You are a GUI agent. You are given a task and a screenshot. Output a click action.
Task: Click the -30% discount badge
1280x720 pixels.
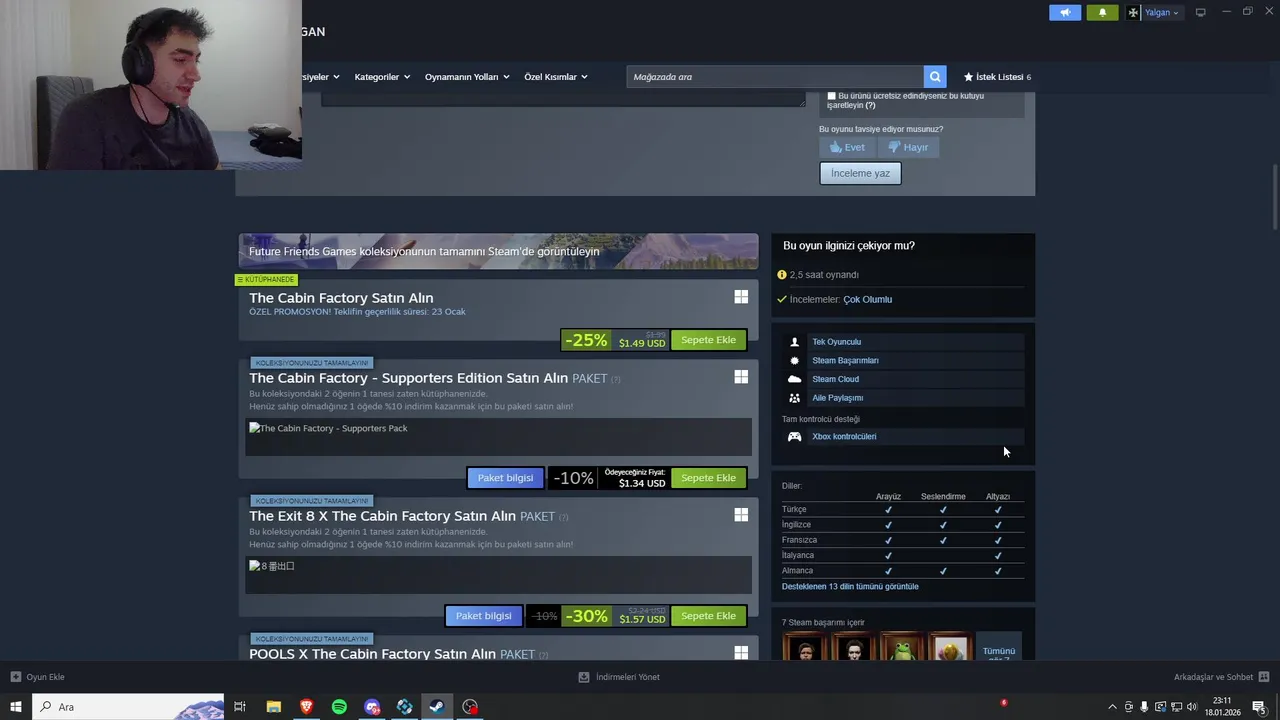click(x=586, y=616)
